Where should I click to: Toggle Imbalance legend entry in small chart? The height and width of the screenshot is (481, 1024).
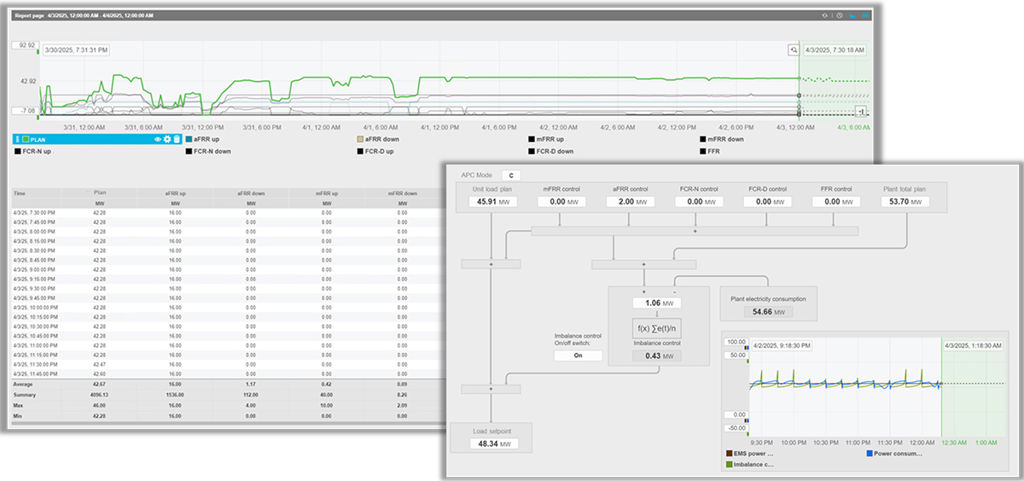(x=749, y=464)
